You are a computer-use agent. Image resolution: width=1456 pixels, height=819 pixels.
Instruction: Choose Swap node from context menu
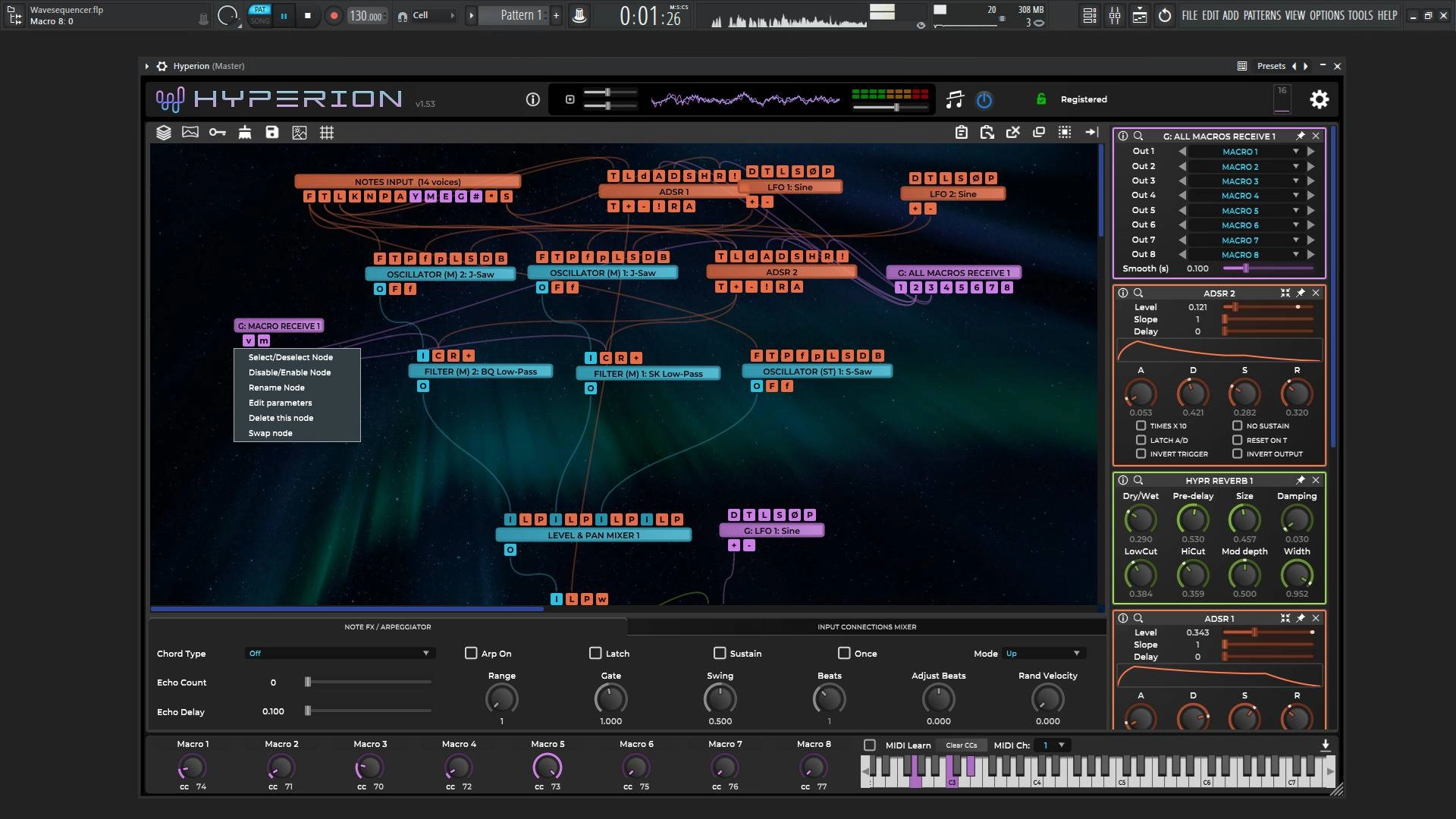(x=270, y=433)
